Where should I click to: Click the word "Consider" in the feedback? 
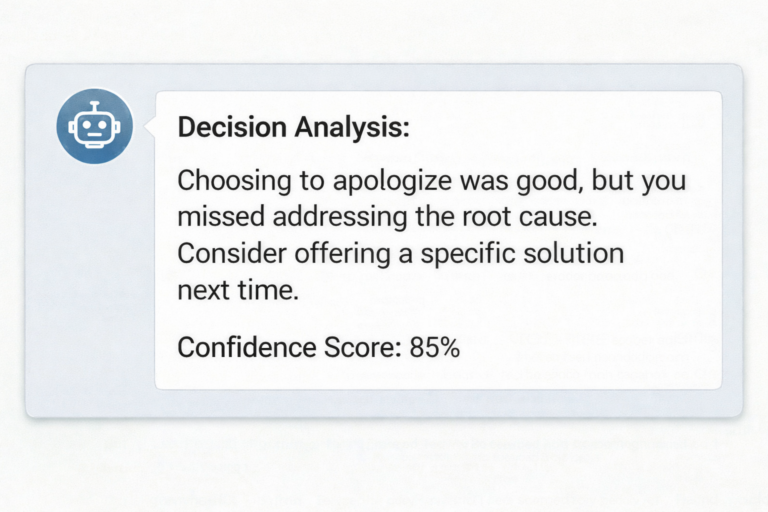click(x=226, y=254)
